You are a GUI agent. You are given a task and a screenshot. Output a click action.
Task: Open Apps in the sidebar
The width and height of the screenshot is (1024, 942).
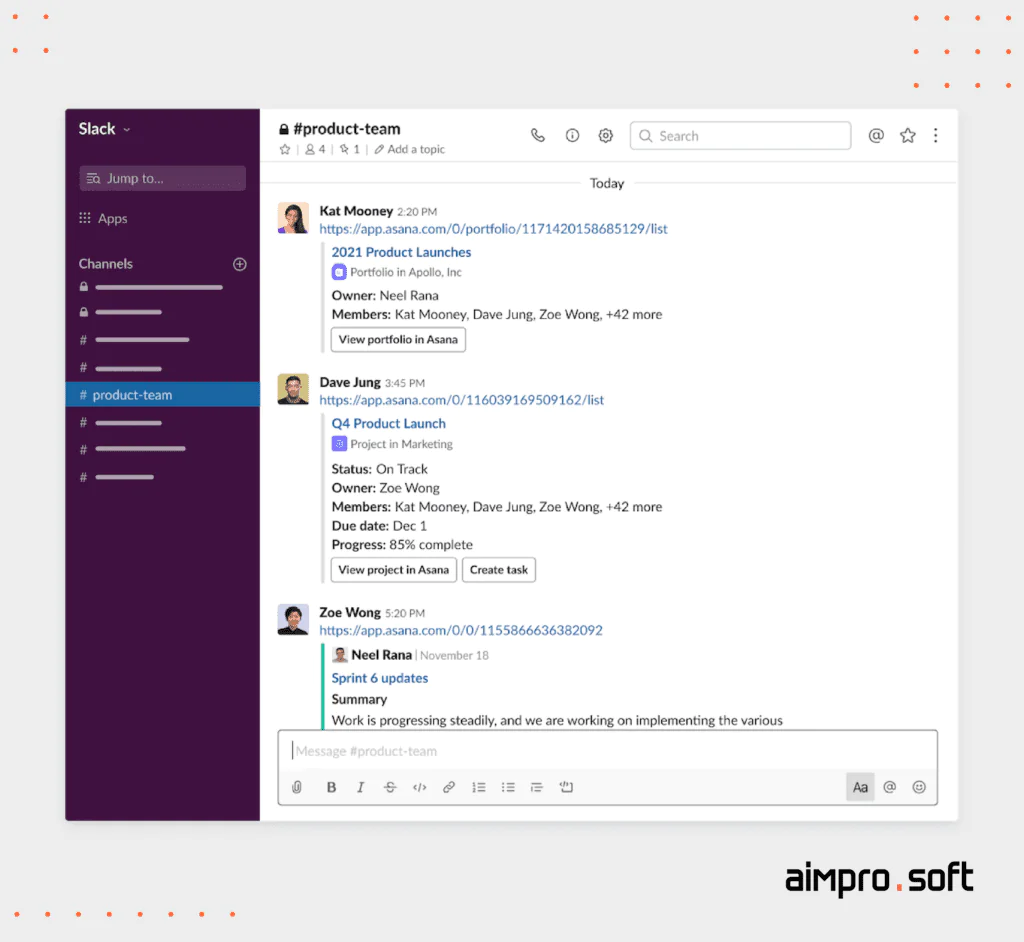point(103,218)
